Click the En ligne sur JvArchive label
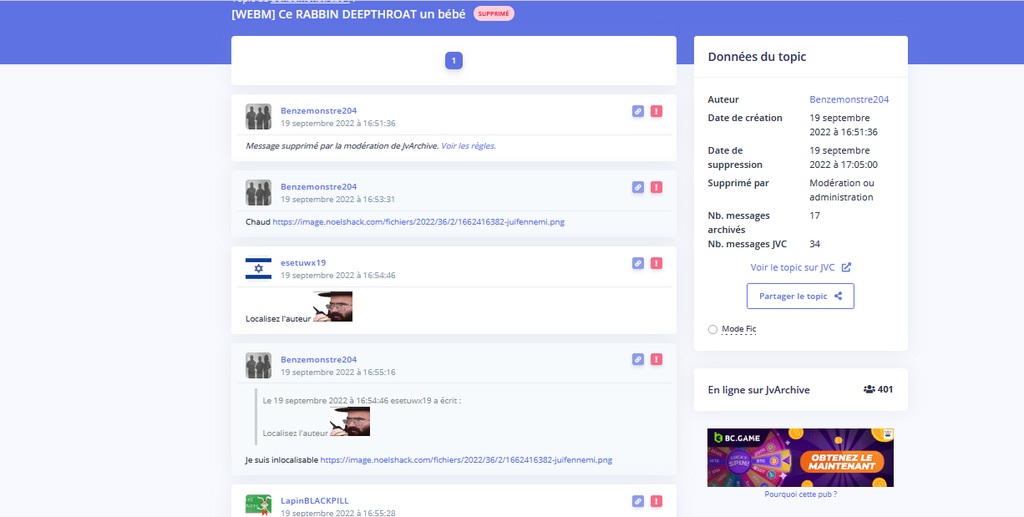Screen dimensions: 1024x517 coord(759,390)
